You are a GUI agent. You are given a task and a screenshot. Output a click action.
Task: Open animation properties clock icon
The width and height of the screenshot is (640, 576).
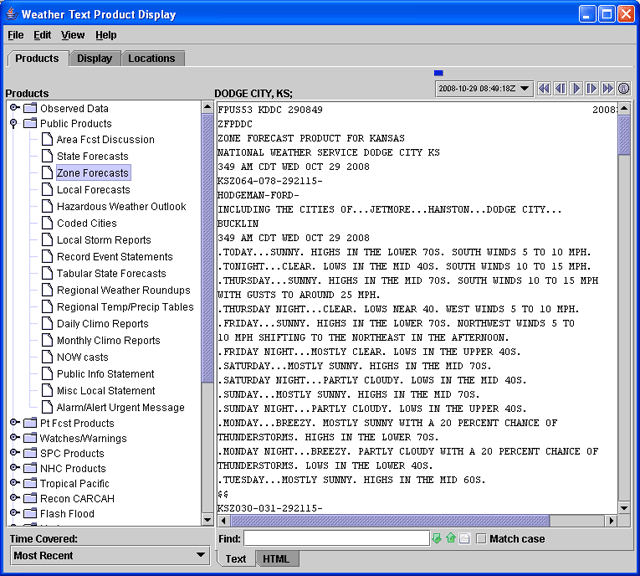(x=624, y=89)
